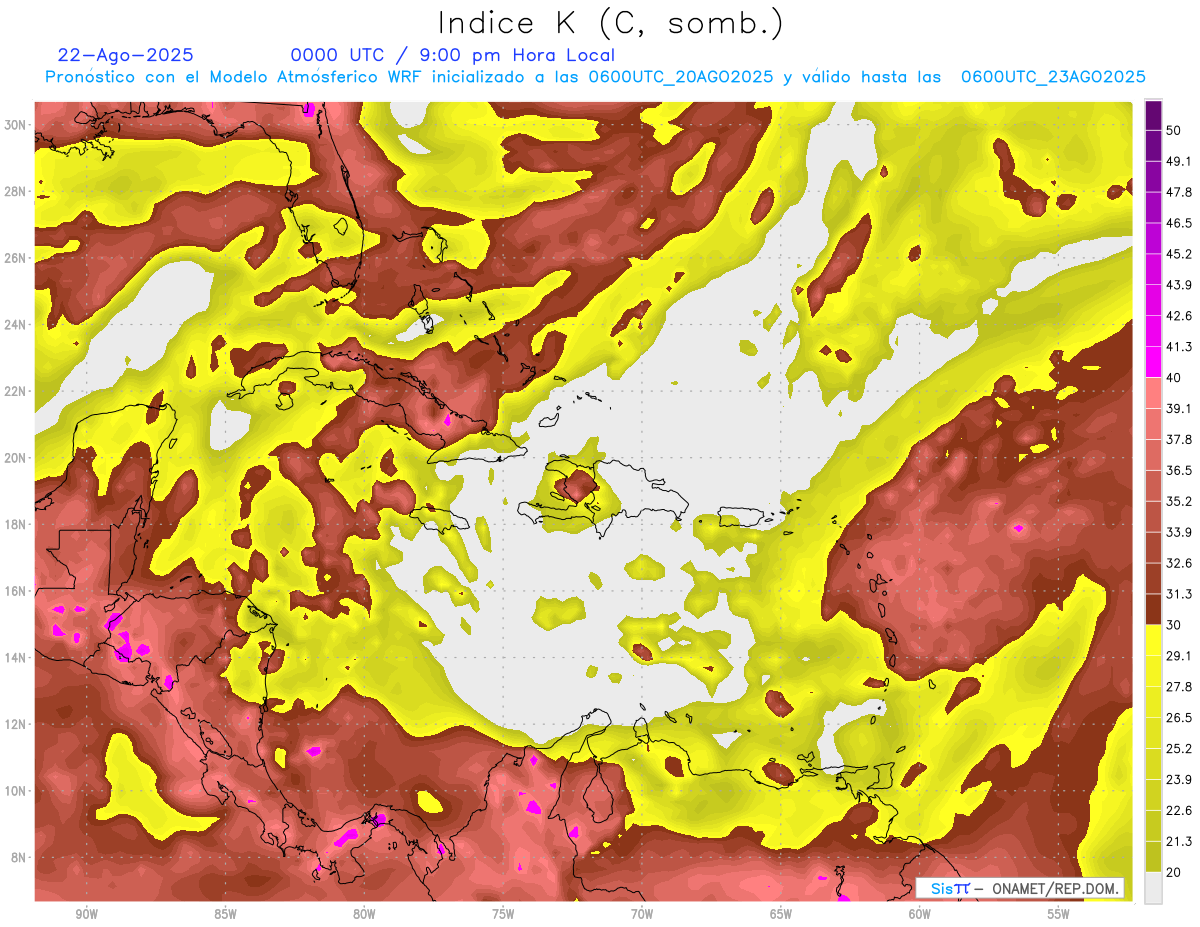Image resolution: width=1200 pixels, height=927 pixels.
Task: Click the legend value 41.3
Action: tap(1179, 347)
